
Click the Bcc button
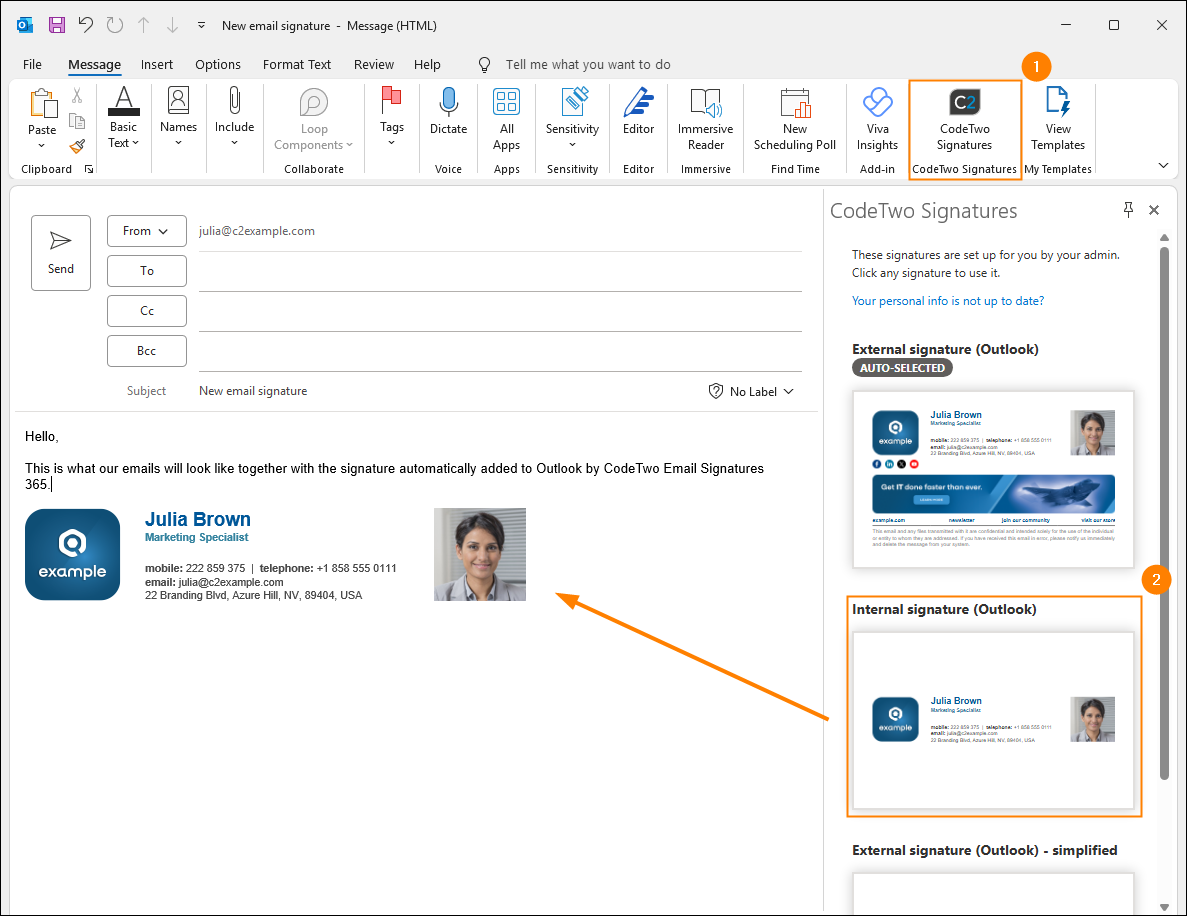(147, 351)
